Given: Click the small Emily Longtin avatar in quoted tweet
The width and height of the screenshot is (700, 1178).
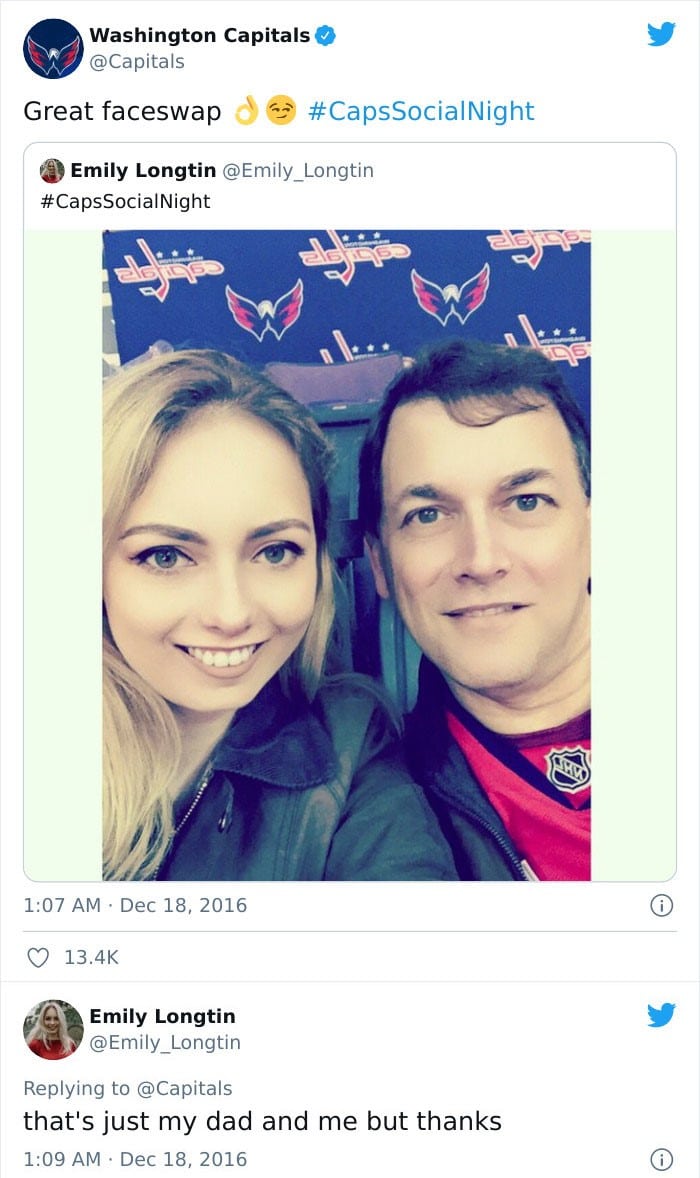Looking at the screenshot, I should pos(52,171).
